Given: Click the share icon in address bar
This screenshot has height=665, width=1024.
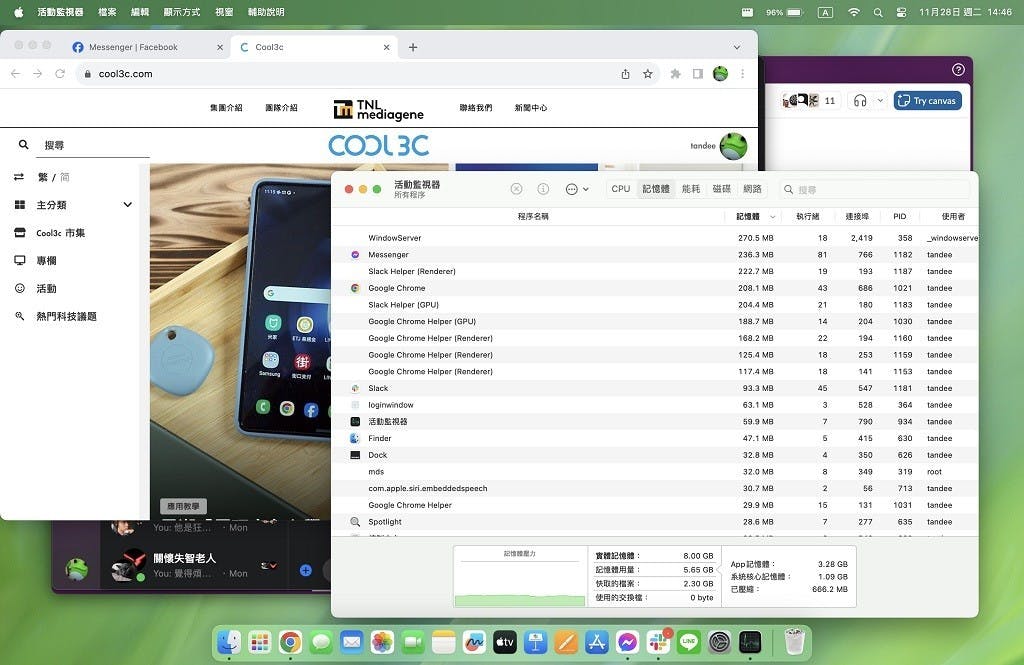Looking at the screenshot, I should (625, 74).
